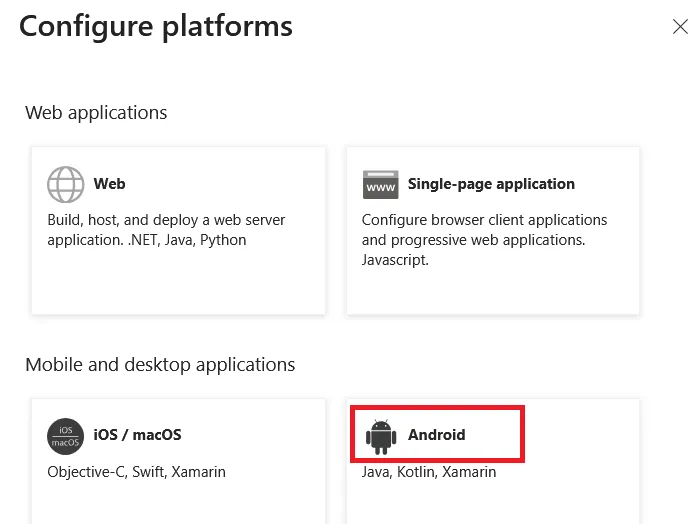Click the 'Build, host, and deploy' description
Image resolution: width=696 pixels, height=524 pixels.
click(x=166, y=230)
